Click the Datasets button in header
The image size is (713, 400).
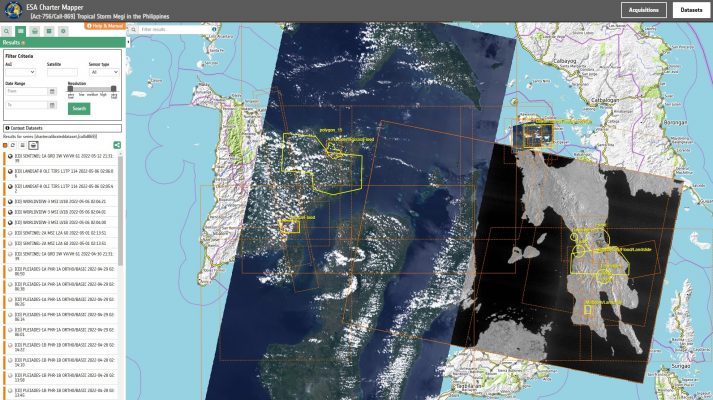coord(691,10)
